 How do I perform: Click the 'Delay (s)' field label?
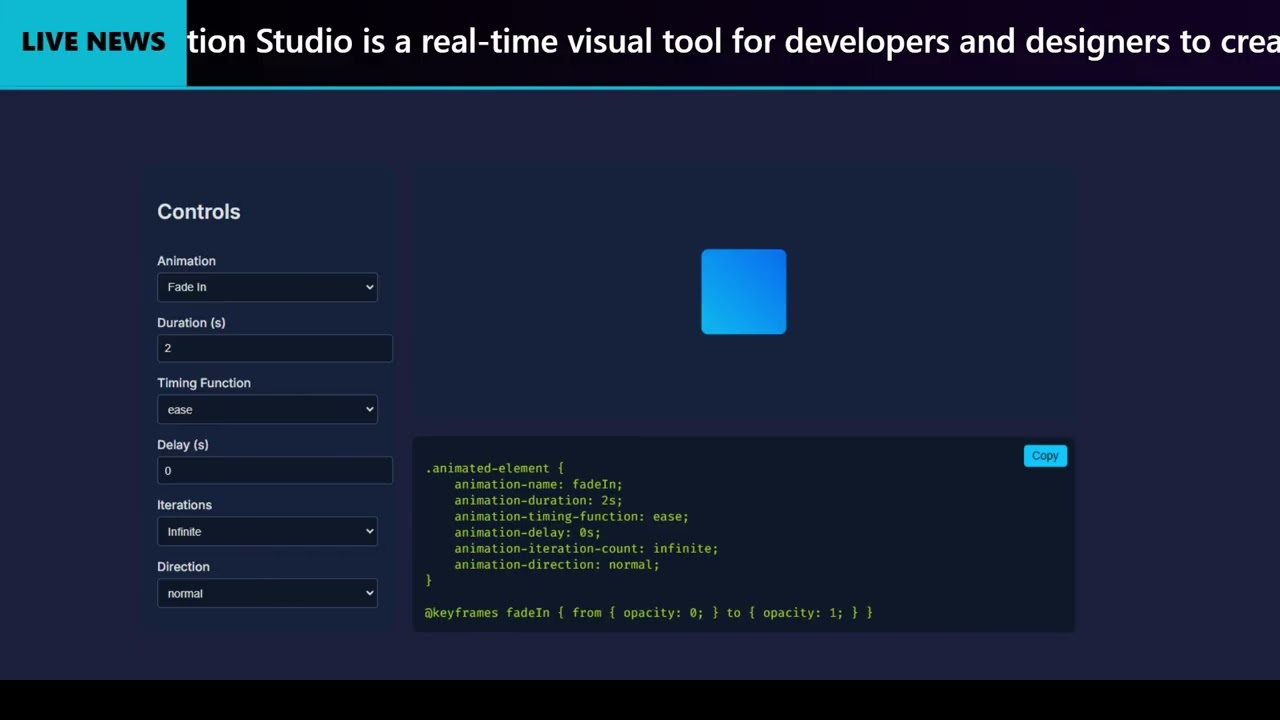click(x=183, y=445)
